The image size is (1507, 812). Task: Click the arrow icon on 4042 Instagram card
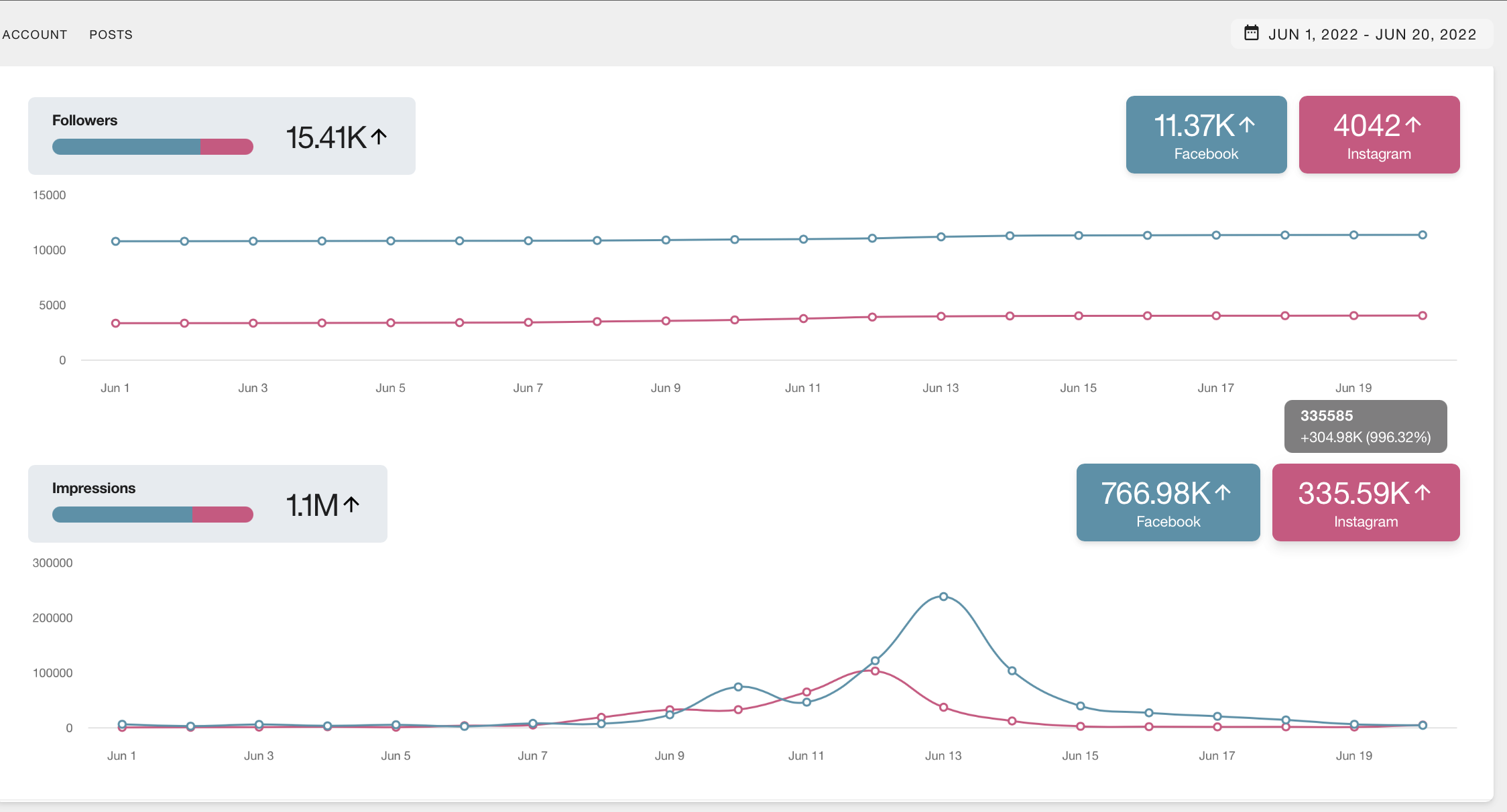point(1413,124)
